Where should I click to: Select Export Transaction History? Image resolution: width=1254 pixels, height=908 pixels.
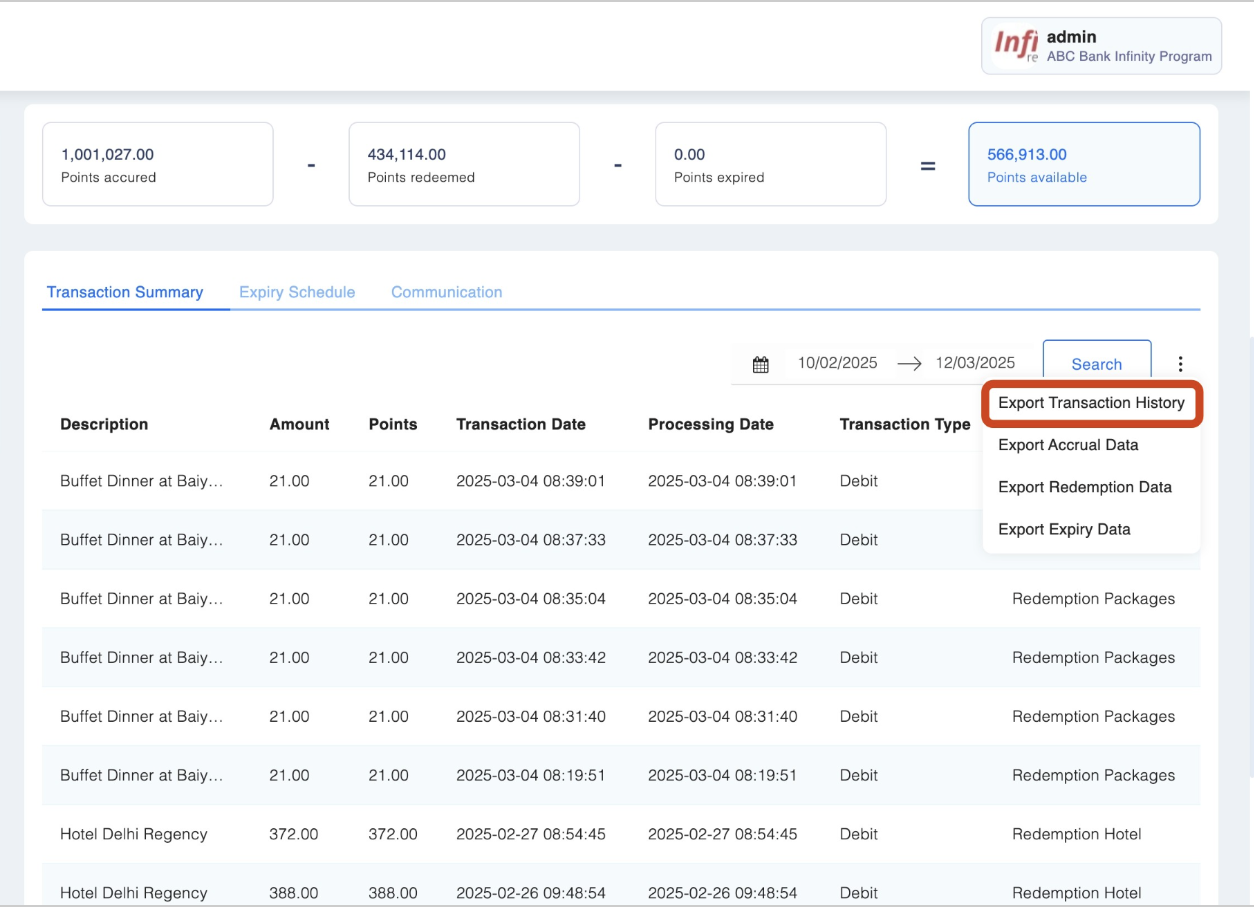pos(1091,403)
